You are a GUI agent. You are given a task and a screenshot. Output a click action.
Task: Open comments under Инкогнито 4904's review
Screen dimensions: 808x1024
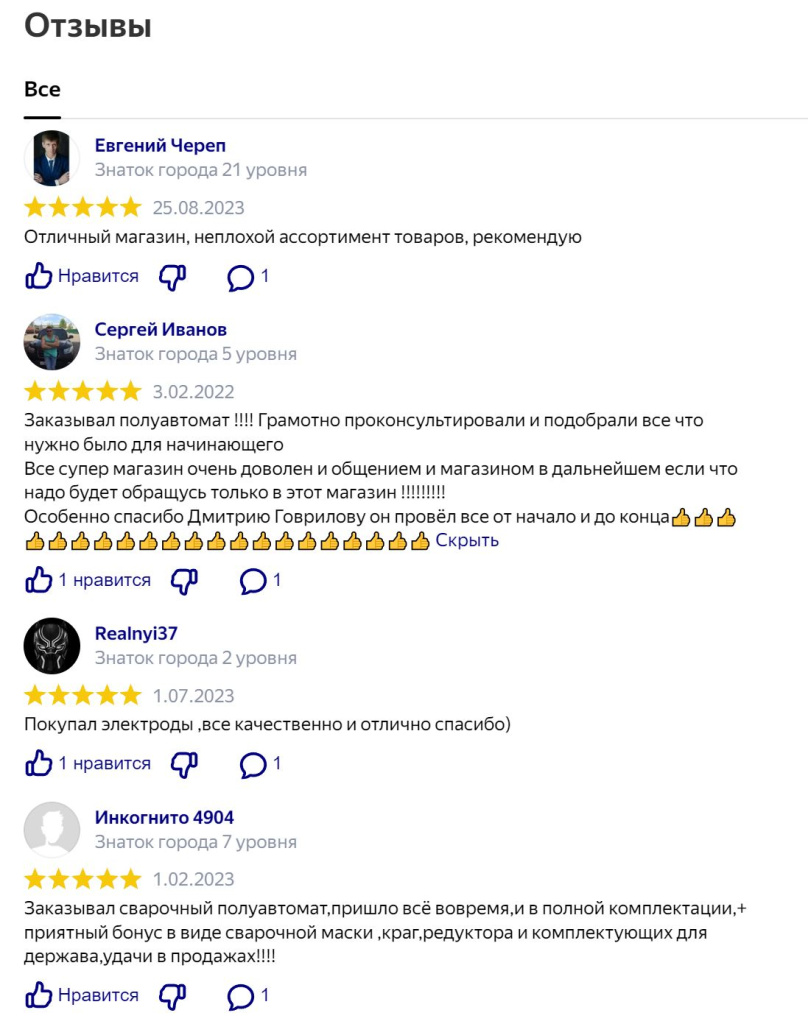pyautogui.click(x=248, y=996)
